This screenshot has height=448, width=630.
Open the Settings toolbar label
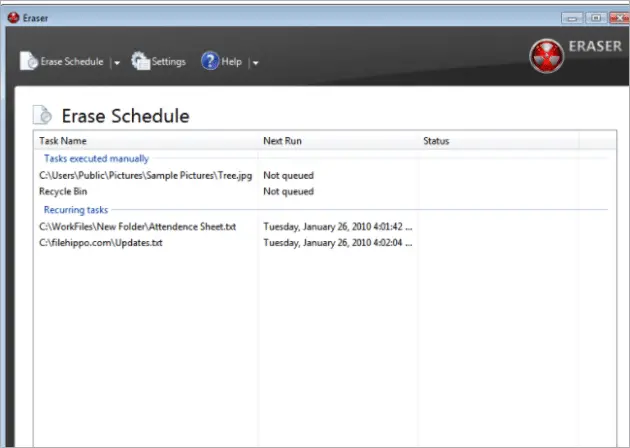click(x=168, y=62)
